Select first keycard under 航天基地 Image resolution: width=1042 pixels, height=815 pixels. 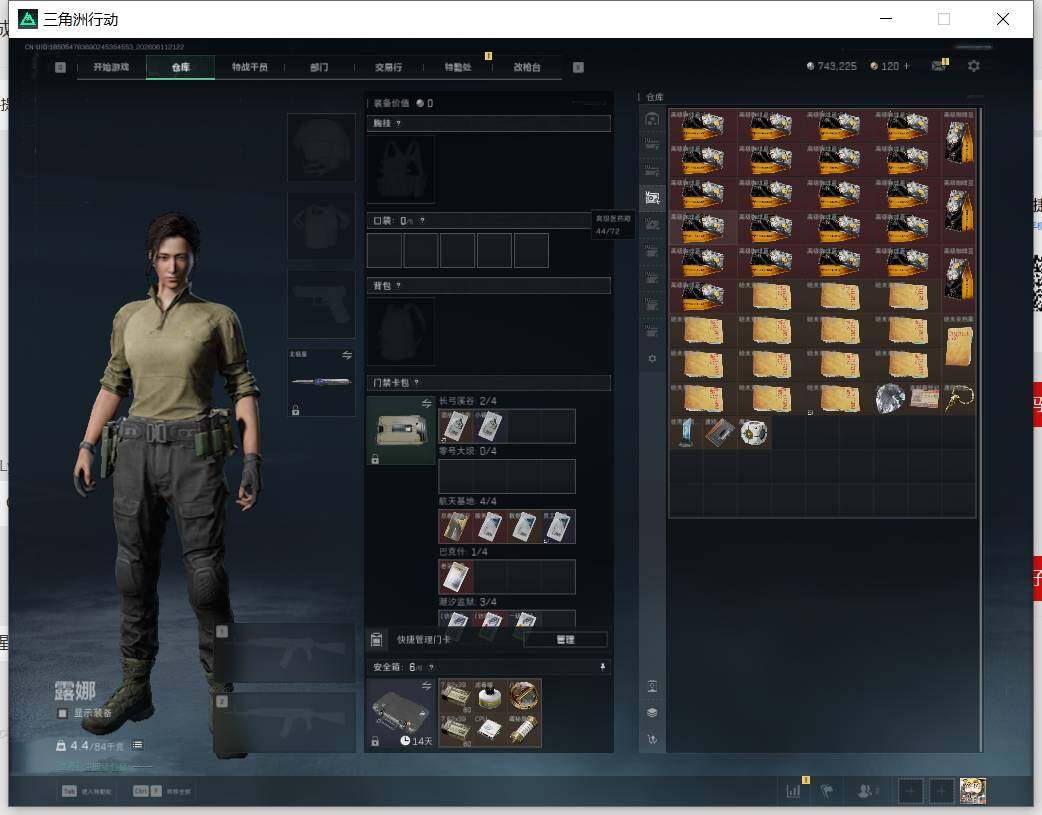pos(456,526)
